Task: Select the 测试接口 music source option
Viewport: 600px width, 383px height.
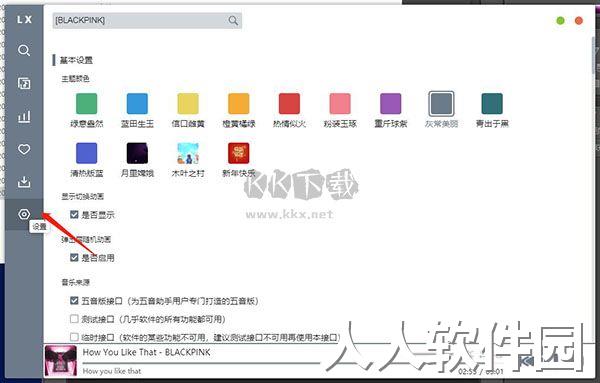Action: click(x=74, y=319)
